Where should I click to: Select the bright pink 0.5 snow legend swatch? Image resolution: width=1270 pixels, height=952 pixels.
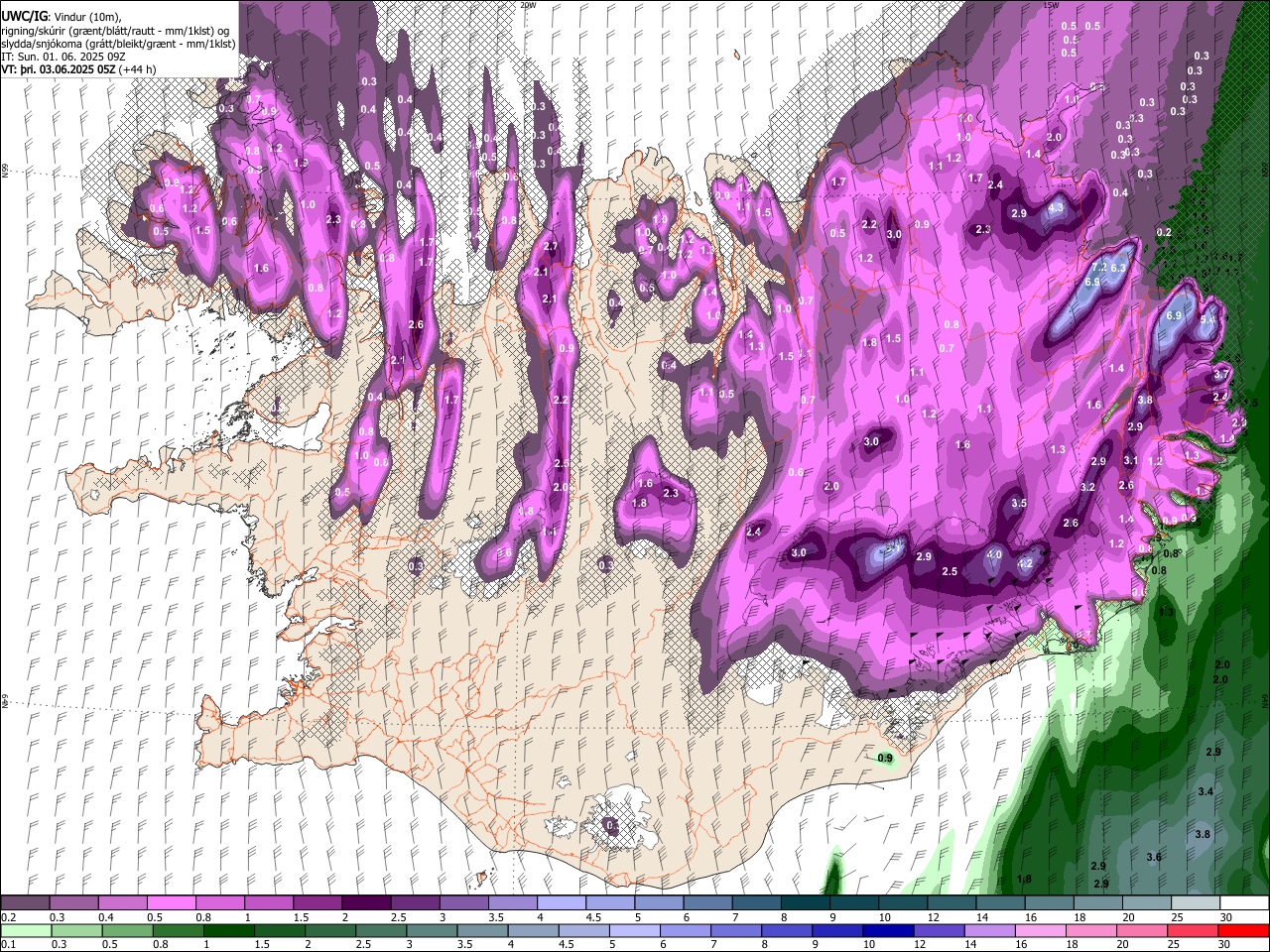tap(171, 903)
